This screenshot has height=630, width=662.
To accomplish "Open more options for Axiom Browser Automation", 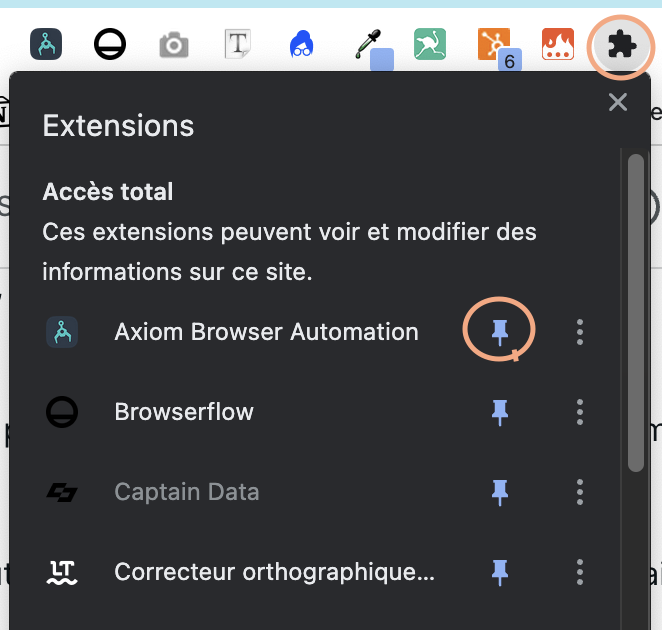I will (x=580, y=332).
